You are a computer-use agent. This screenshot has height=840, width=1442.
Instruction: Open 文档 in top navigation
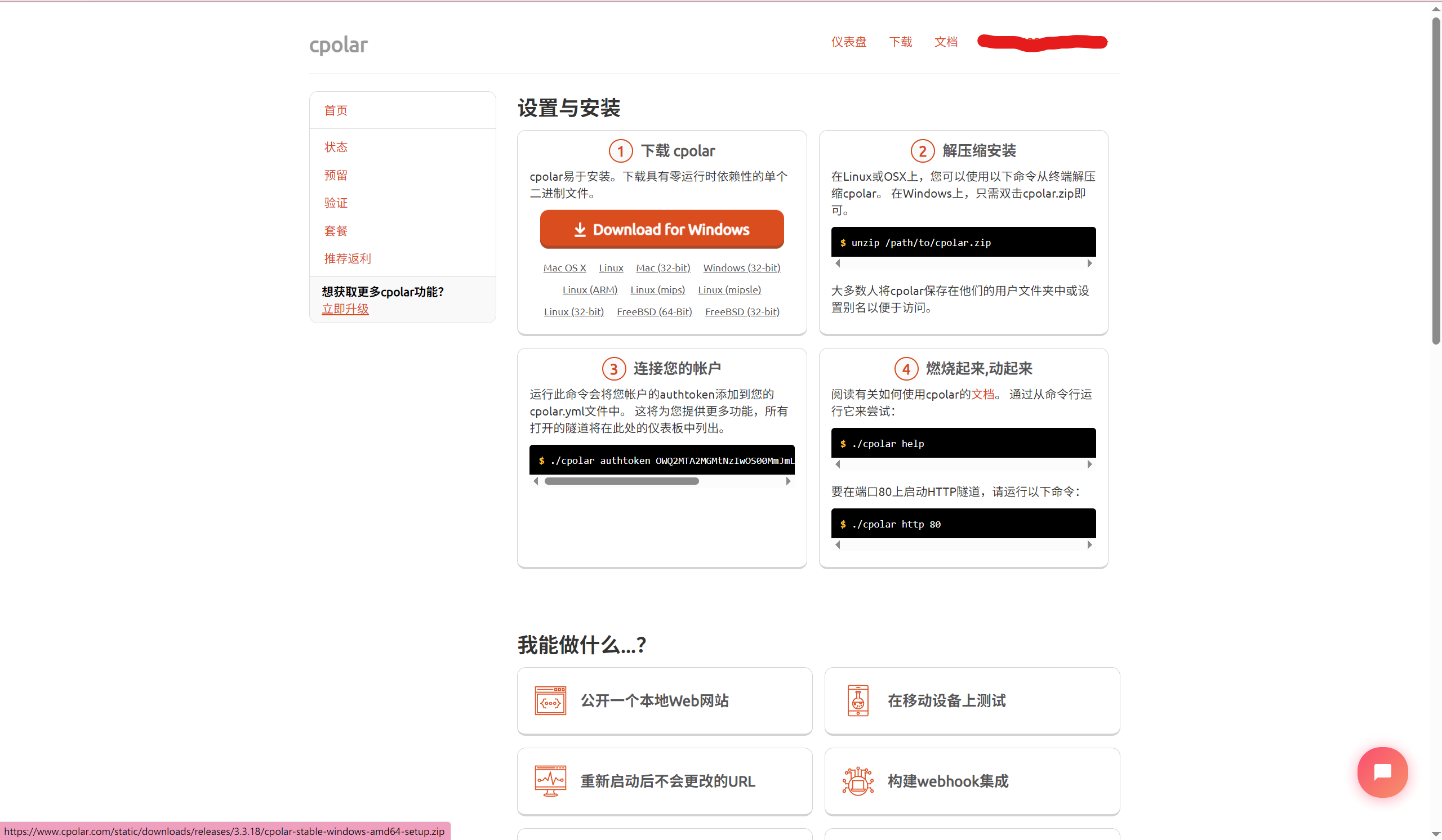(946, 42)
